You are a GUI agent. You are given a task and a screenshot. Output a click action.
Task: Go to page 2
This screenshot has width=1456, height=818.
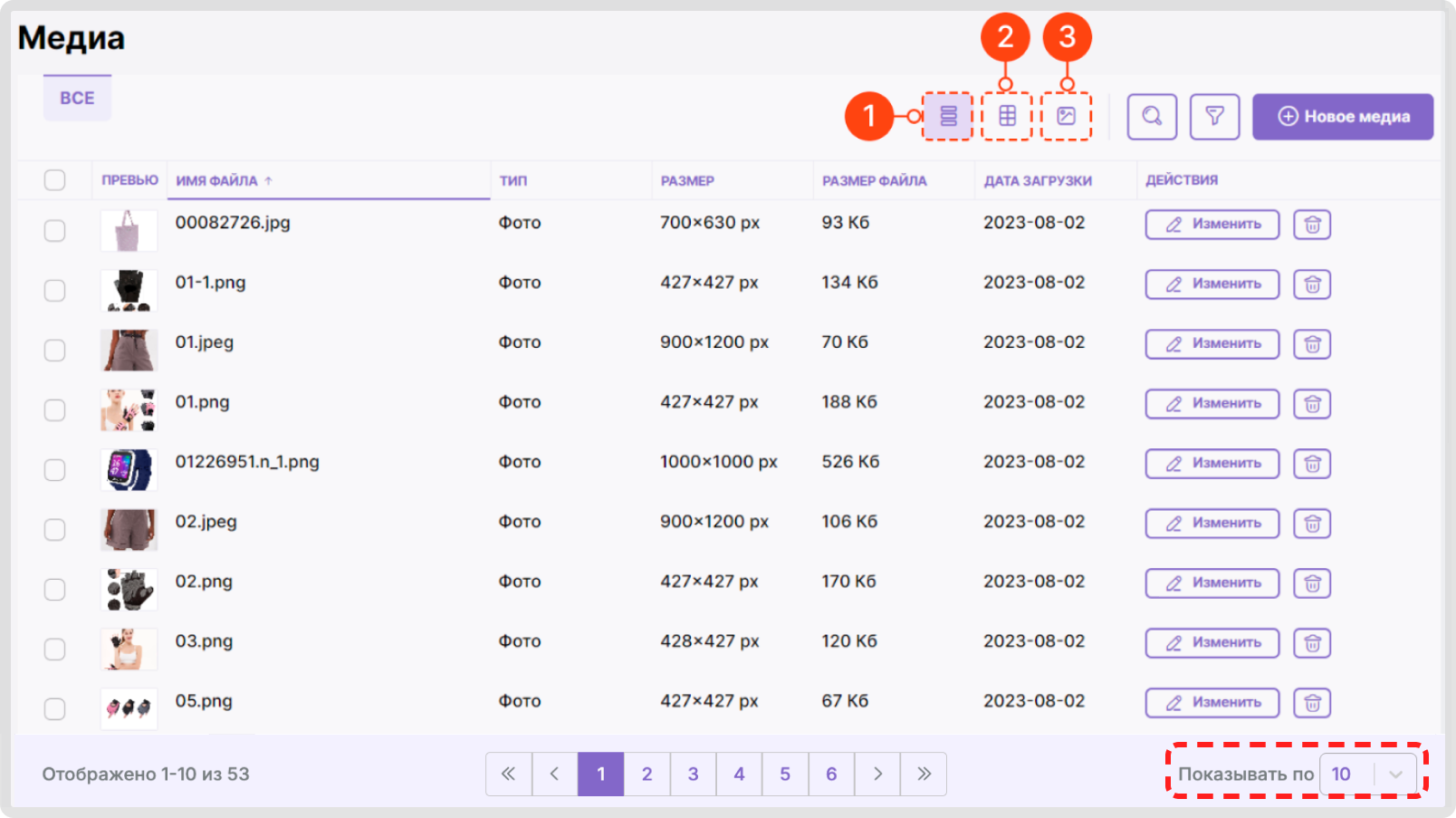pyautogui.click(x=647, y=774)
